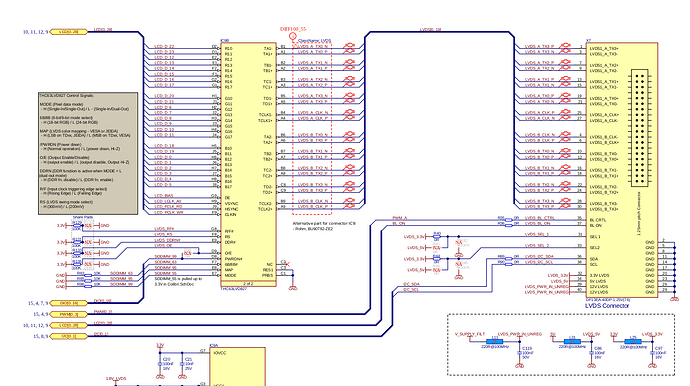Click the V_SUPPLY_FILT net label
This screenshot has width=690, height=386.
[x=470, y=334]
